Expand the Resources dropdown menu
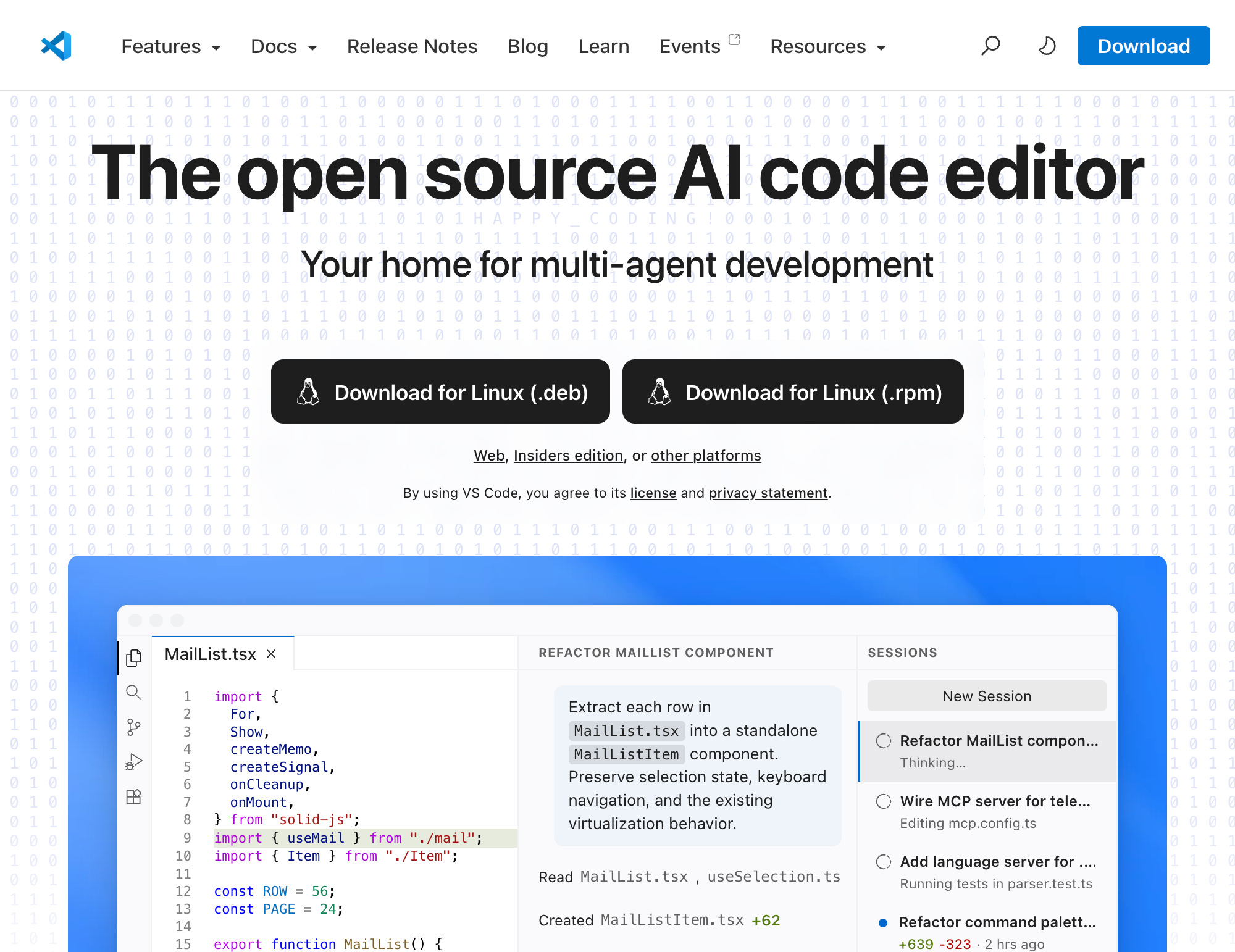Screen dimensions: 1235x952 (828, 46)
